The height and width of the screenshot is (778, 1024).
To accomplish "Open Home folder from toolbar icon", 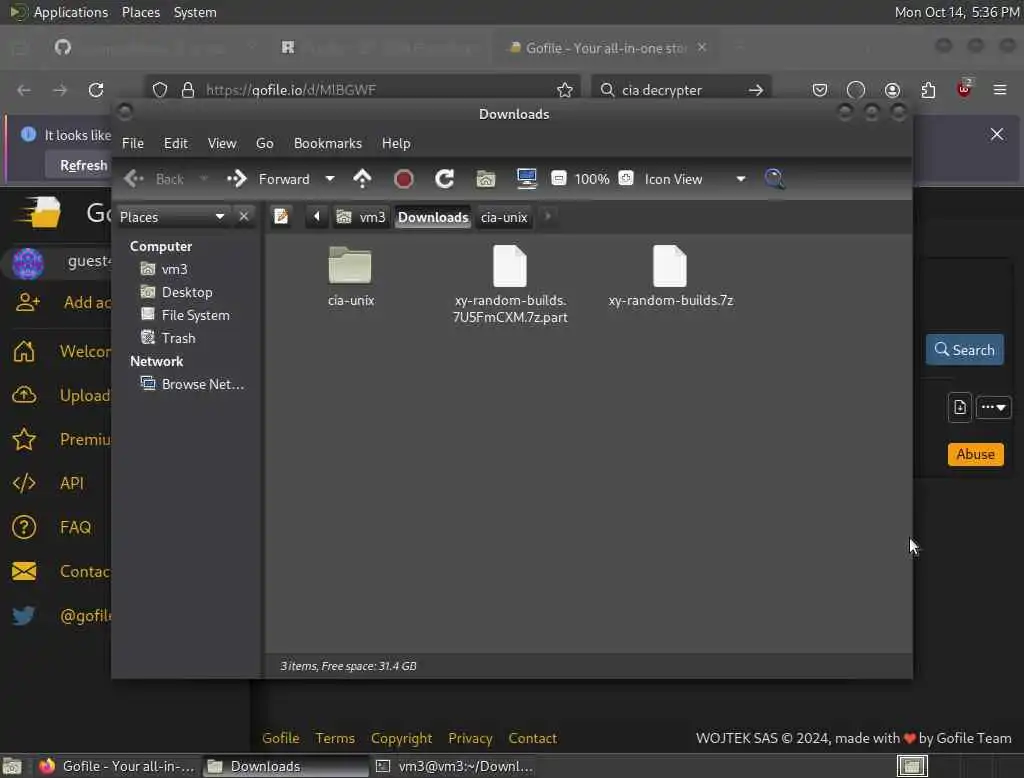I will [x=485, y=178].
